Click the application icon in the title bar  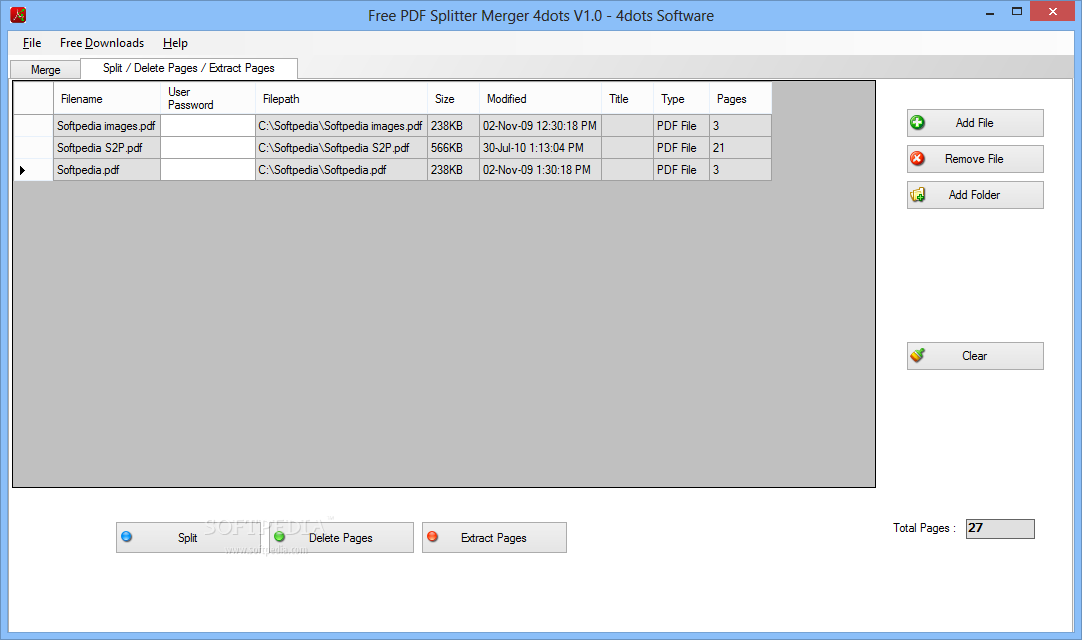point(19,14)
